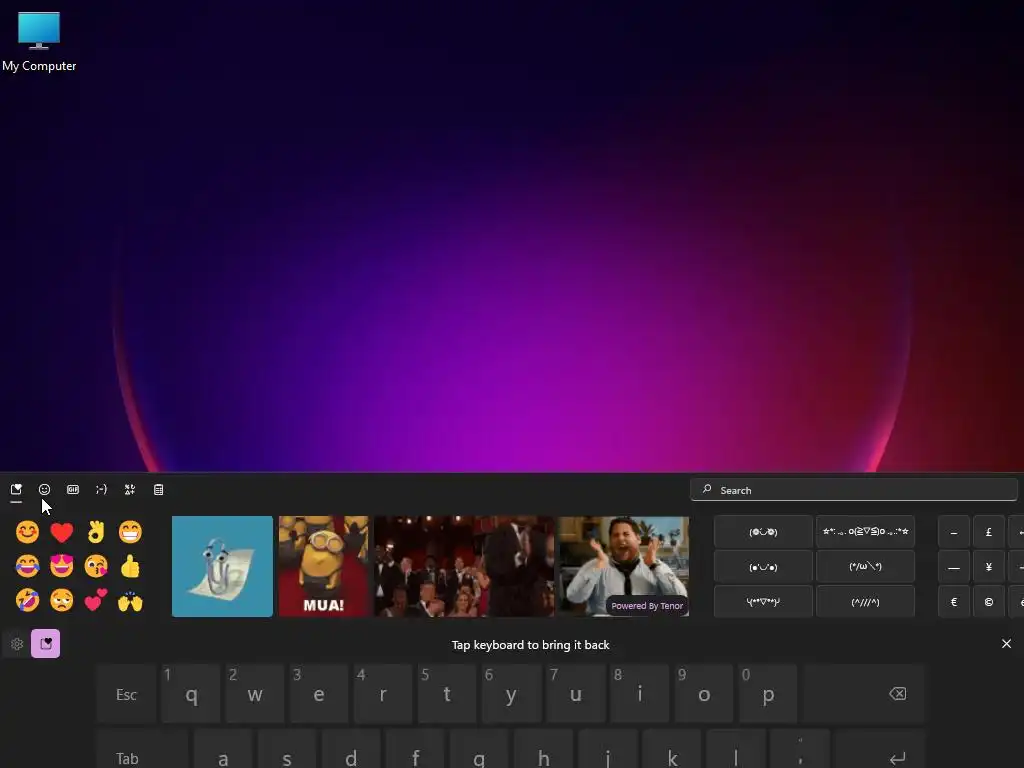Open touch keyboard settings gear
The height and width of the screenshot is (768, 1024).
coord(17,644)
